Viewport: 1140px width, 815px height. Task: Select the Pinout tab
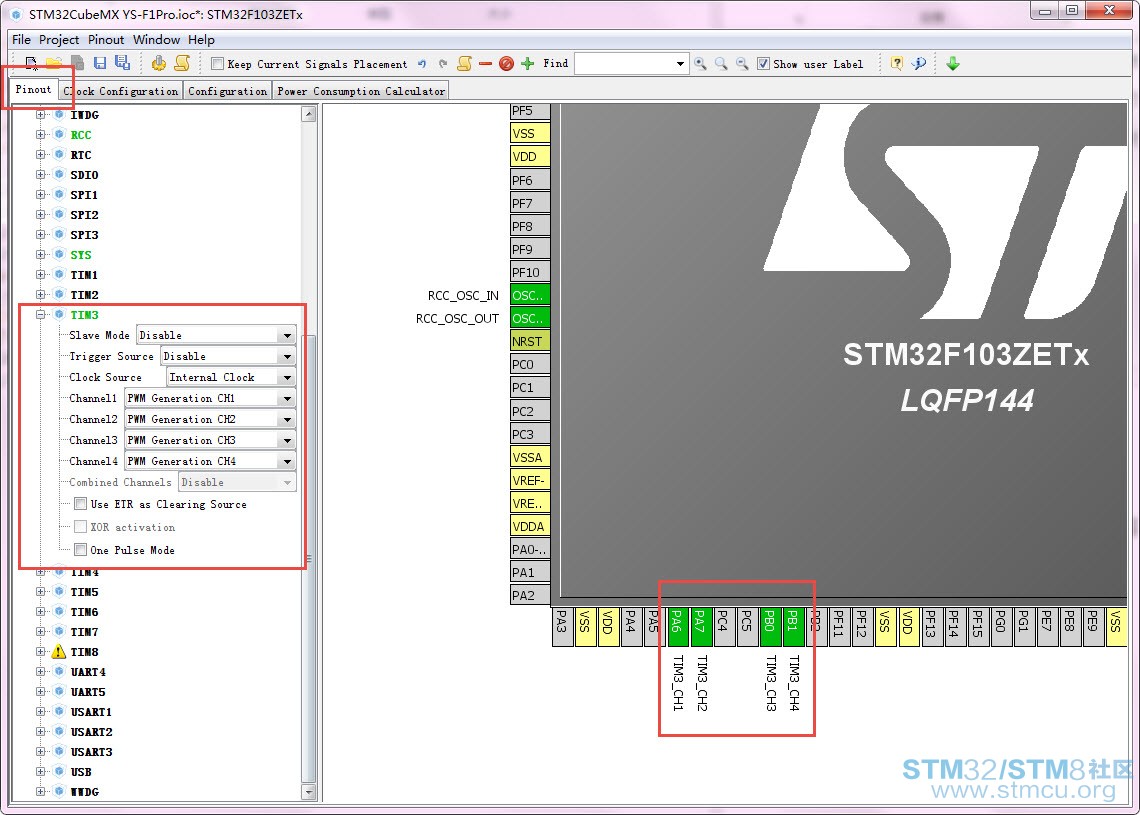pyautogui.click(x=33, y=89)
